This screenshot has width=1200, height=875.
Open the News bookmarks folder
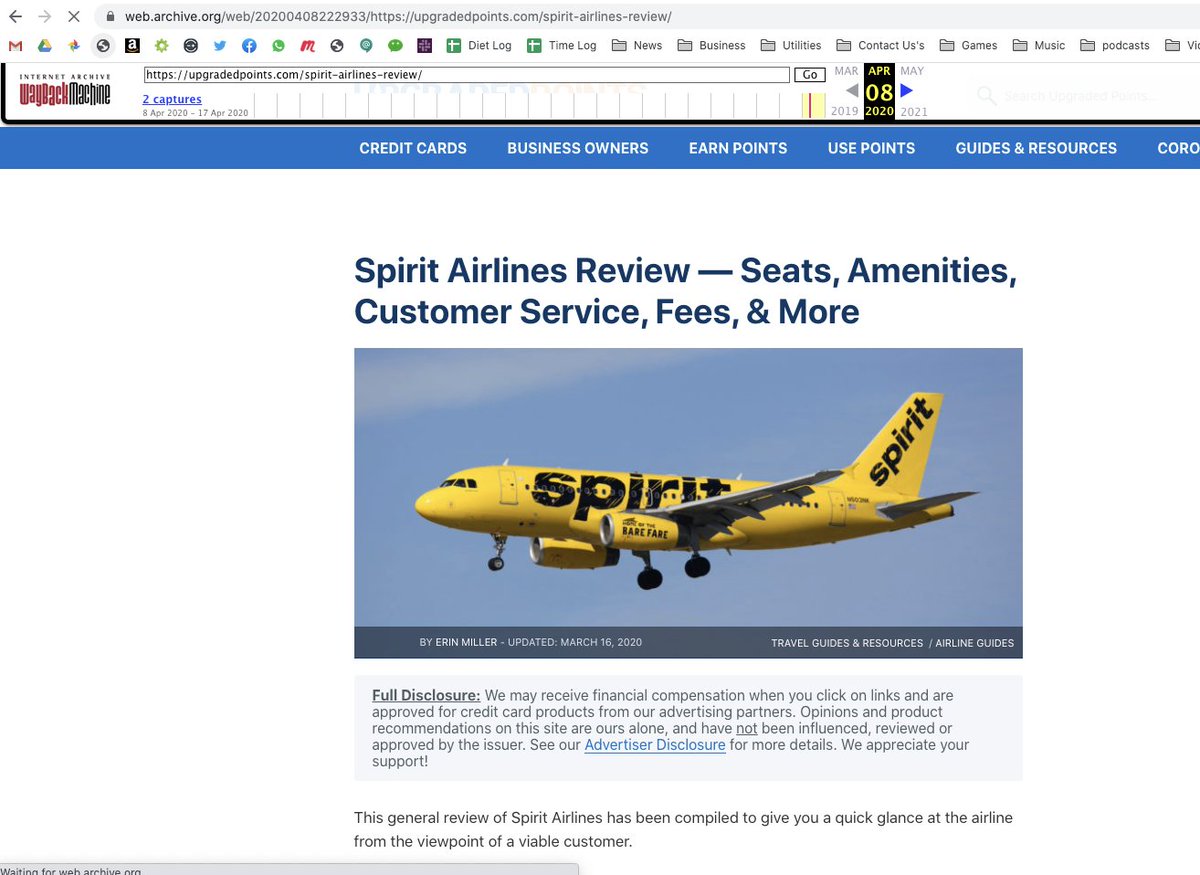click(637, 45)
